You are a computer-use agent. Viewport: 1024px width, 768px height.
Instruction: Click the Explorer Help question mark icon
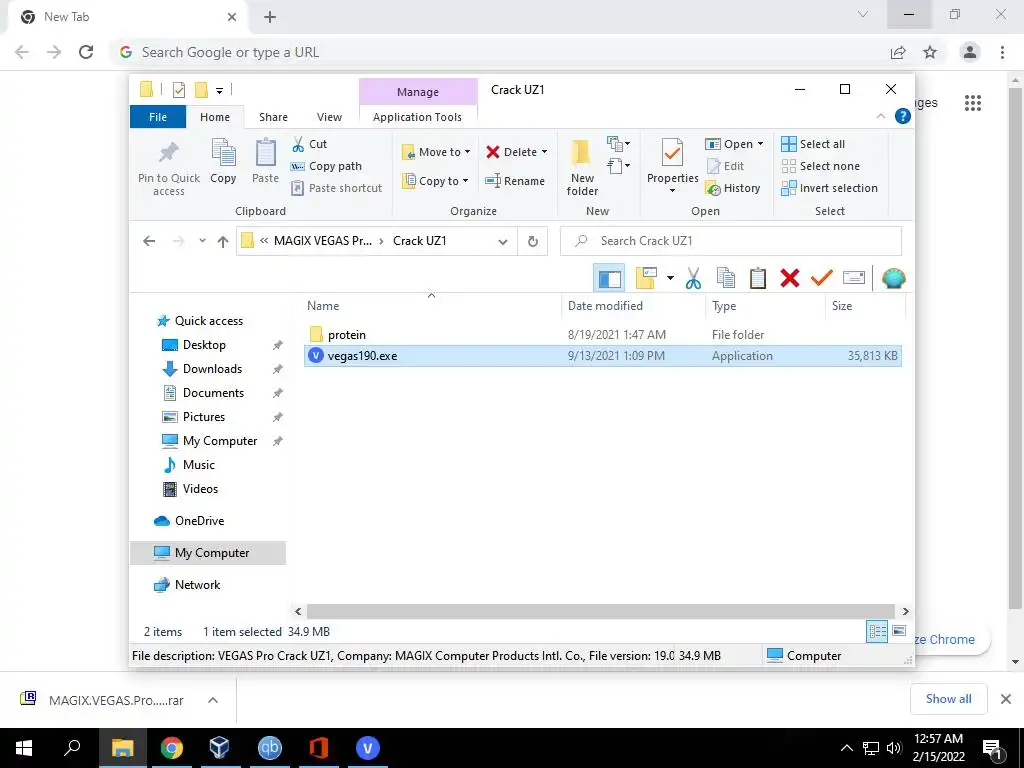coord(903,116)
